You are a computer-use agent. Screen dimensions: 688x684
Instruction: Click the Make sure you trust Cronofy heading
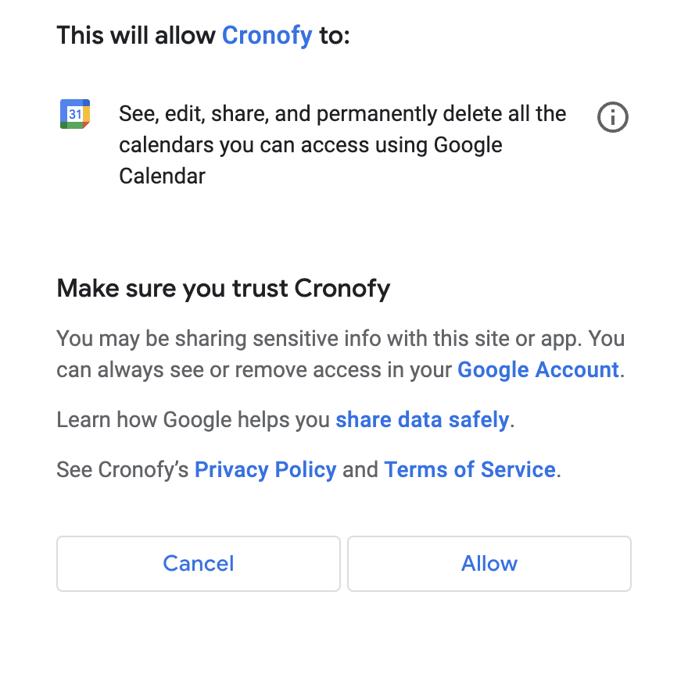223,289
